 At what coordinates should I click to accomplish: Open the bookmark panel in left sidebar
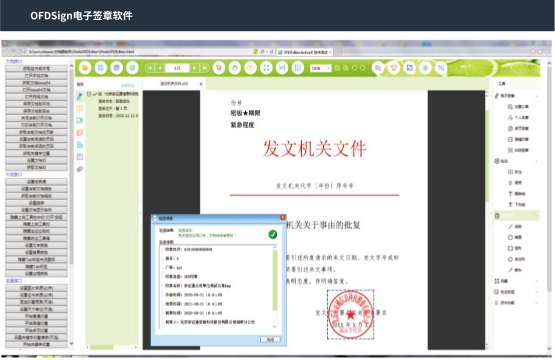[80, 157]
